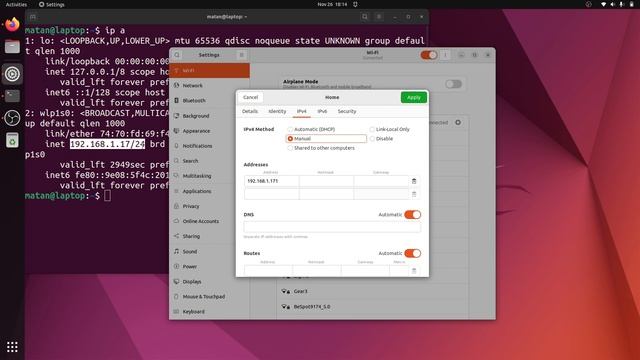Click the Netmask field of first row

(x=327, y=181)
